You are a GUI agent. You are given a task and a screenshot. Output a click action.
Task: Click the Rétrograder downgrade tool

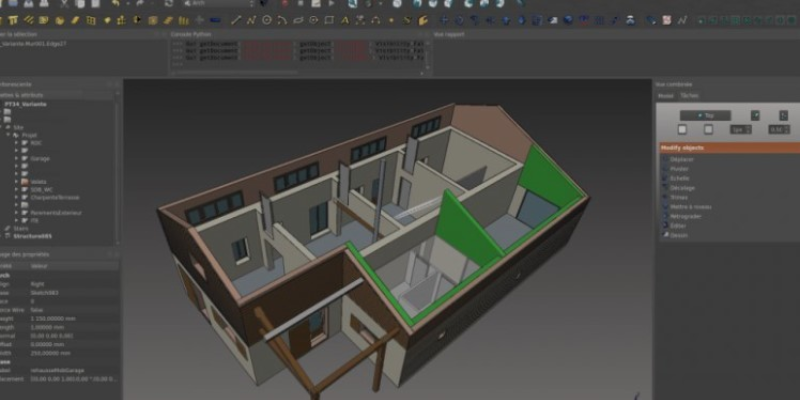pos(685,216)
